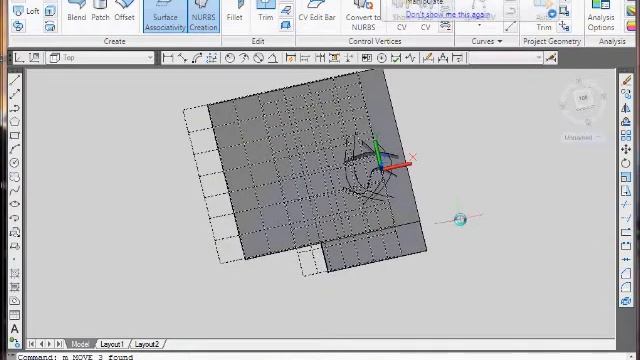Open the dimension style dropdown
The width and height of the screenshot is (640, 360).
[506, 58]
